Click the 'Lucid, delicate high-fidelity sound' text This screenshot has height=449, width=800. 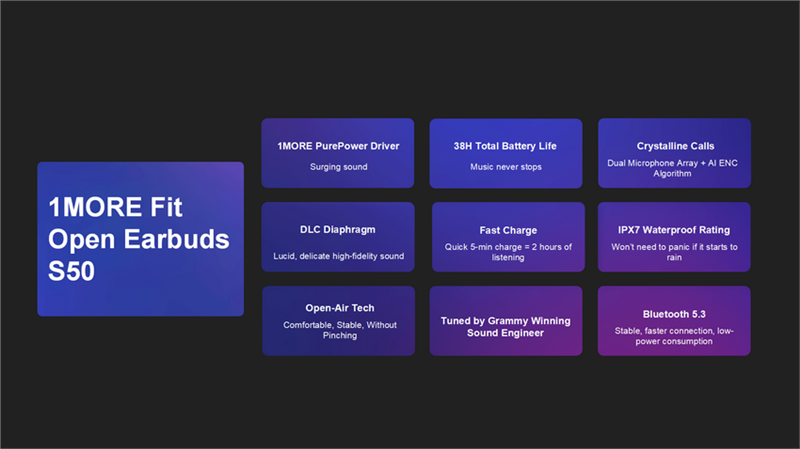click(x=338, y=257)
